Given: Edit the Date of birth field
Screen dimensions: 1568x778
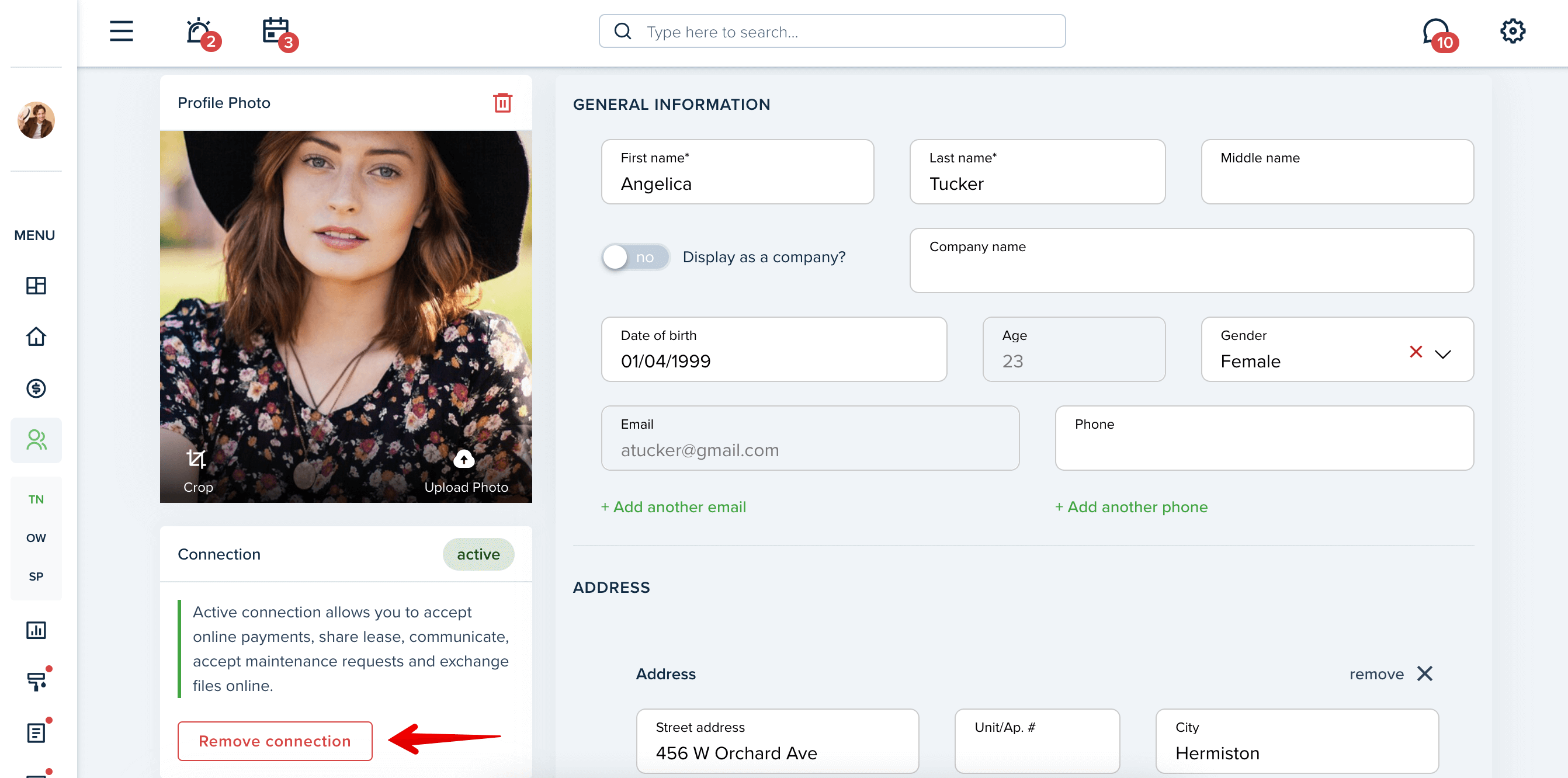Looking at the screenshot, I should coord(773,349).
